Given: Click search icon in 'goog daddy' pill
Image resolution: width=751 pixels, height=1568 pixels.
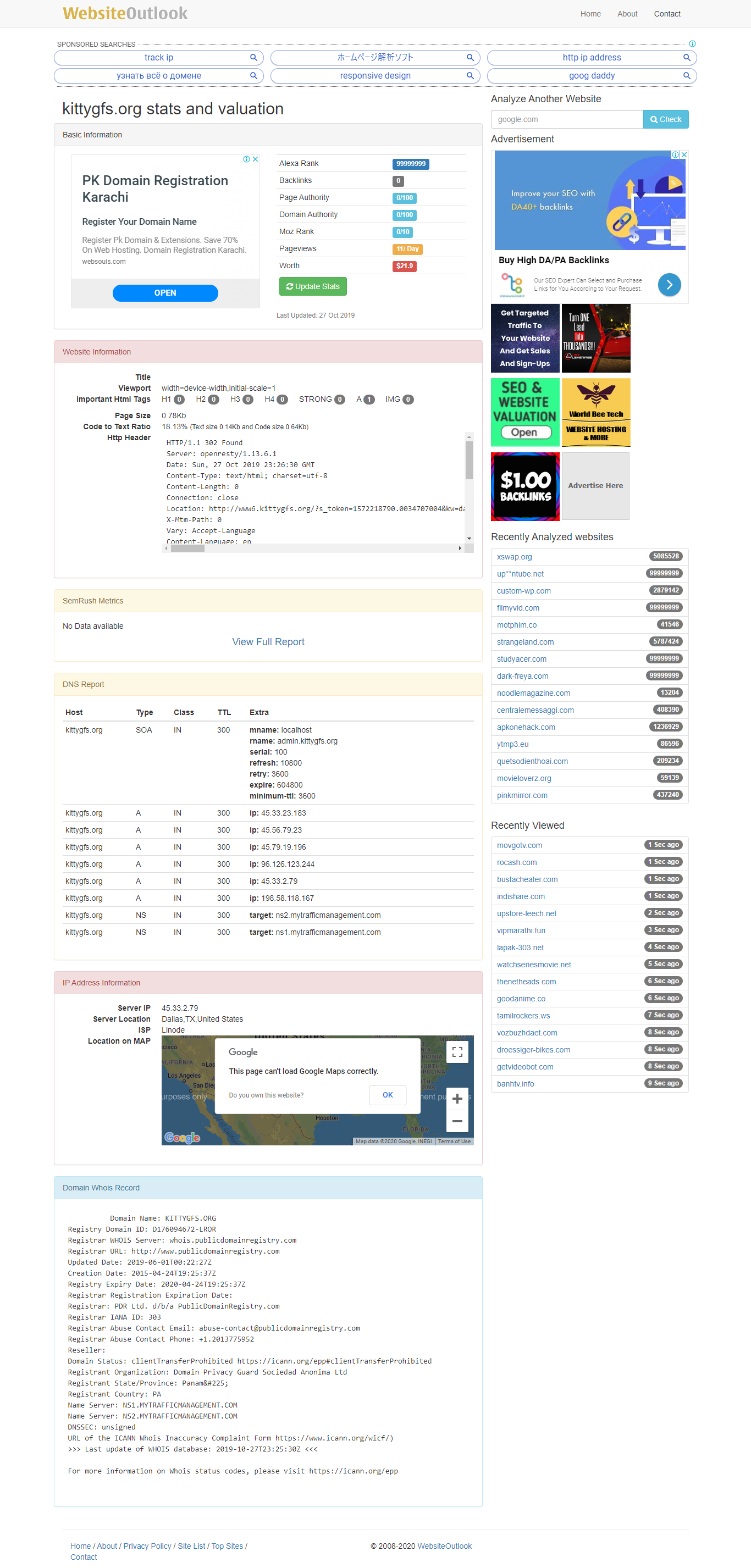Looking at the screenshot, I should tap(687, 75).
